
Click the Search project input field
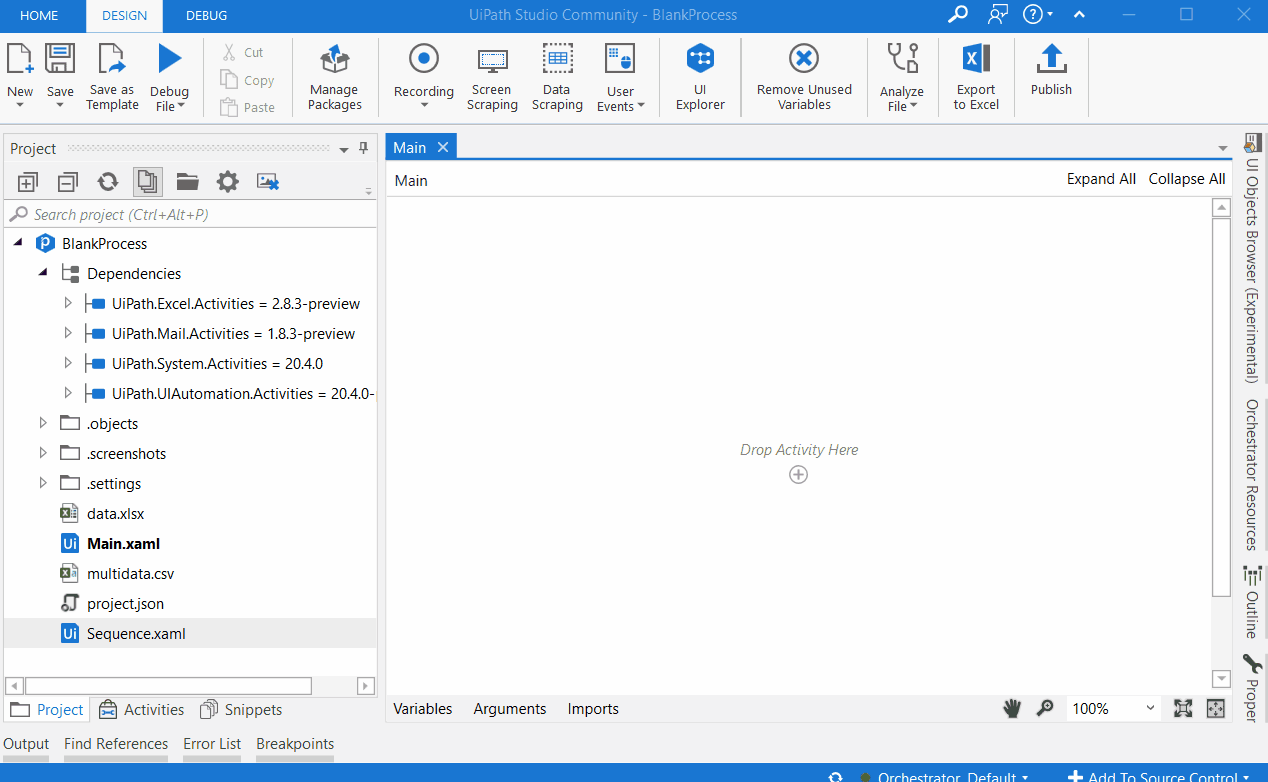[190, 214]
